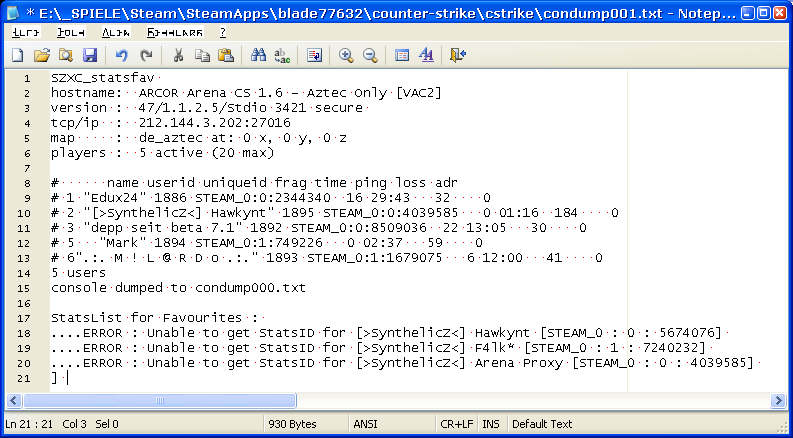Click the Copy icon in the toolbar
Screen dimensions: 793x438
tap(202, 55)
